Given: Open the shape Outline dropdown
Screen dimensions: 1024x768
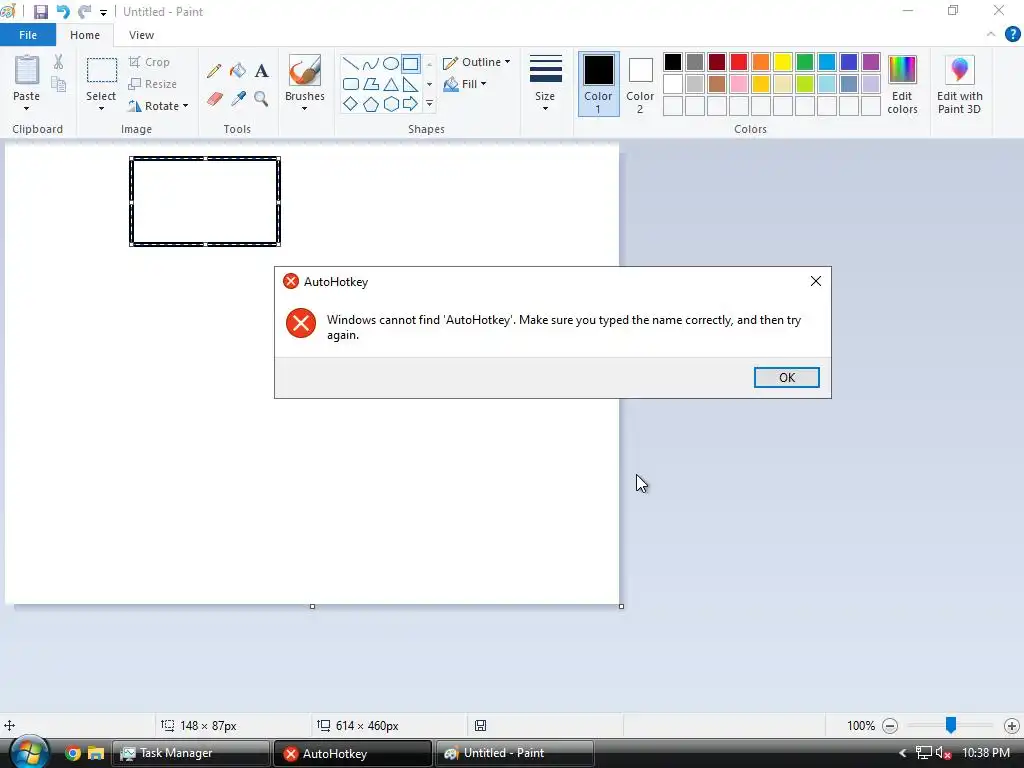Looking at the screenshot, I should 477,62.
